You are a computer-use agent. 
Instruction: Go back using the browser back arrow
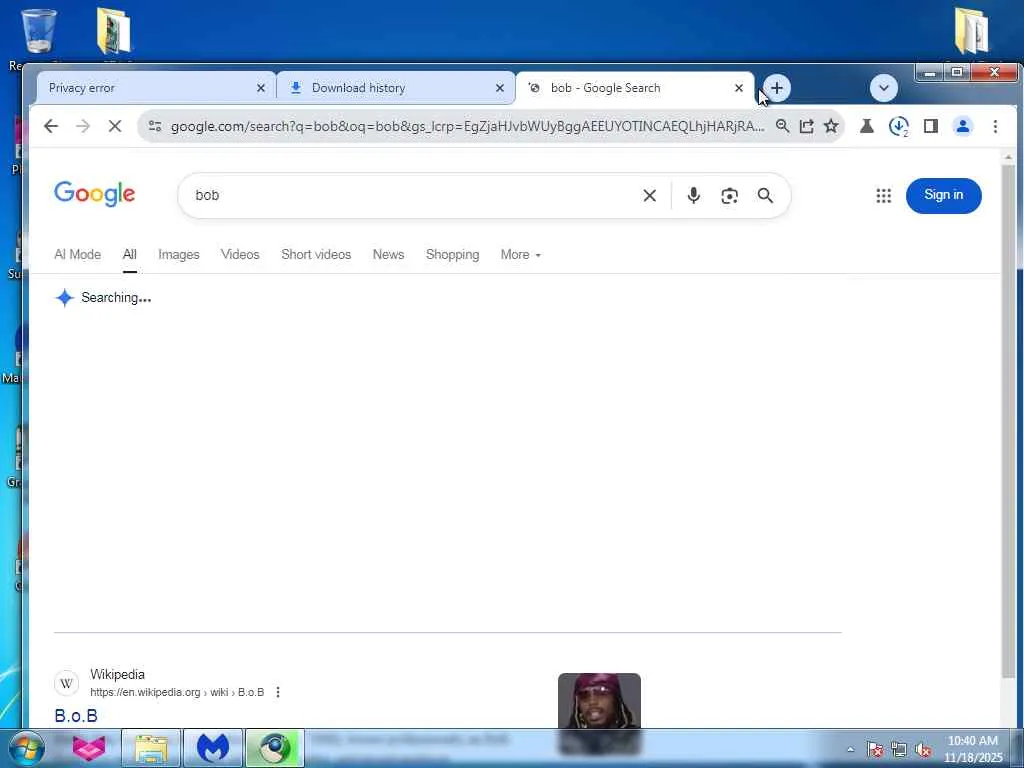(51, 126)
